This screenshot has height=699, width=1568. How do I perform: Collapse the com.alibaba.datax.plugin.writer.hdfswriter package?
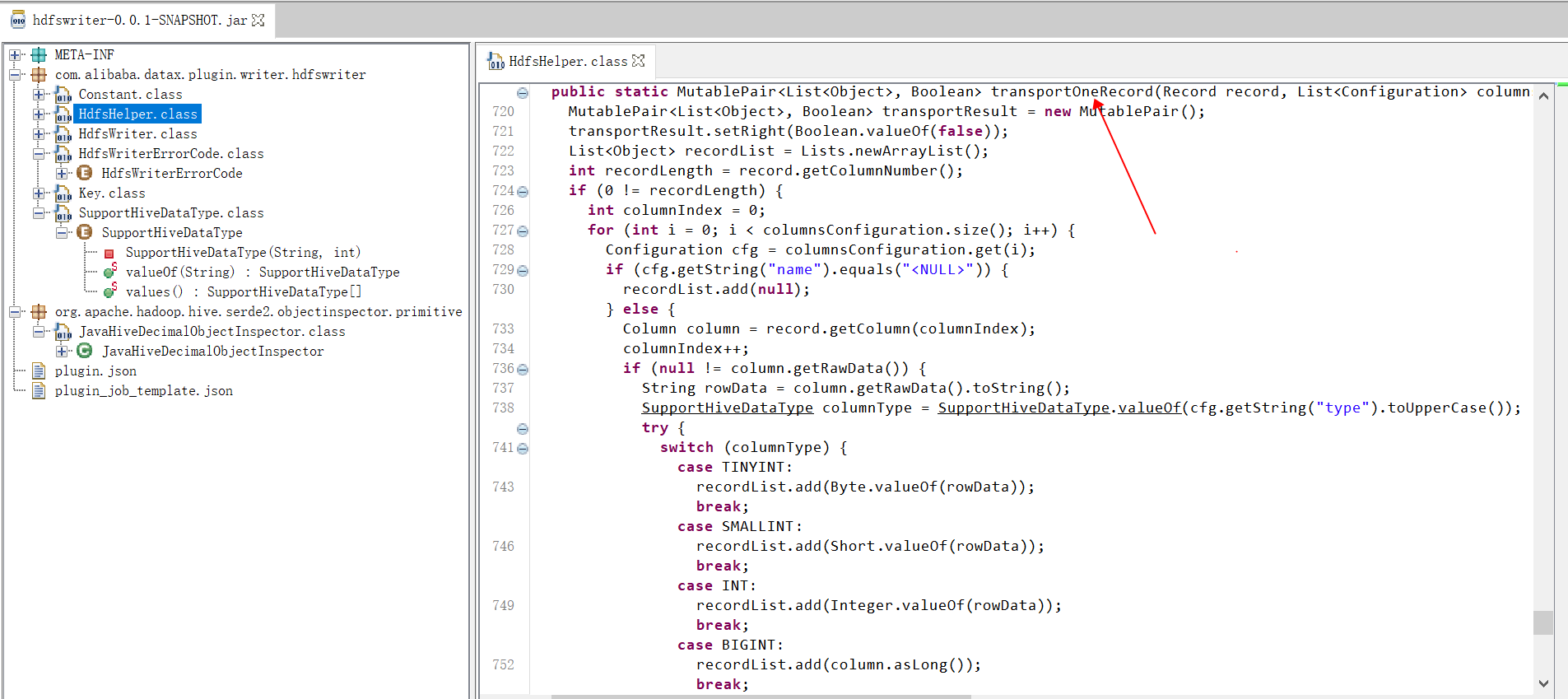tap(15, 75)
